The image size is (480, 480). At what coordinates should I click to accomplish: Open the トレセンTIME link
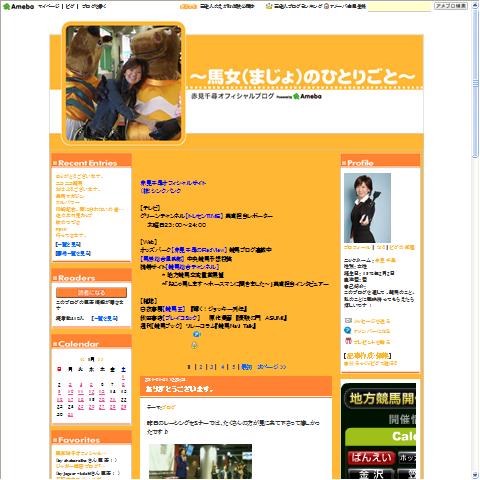205,216
